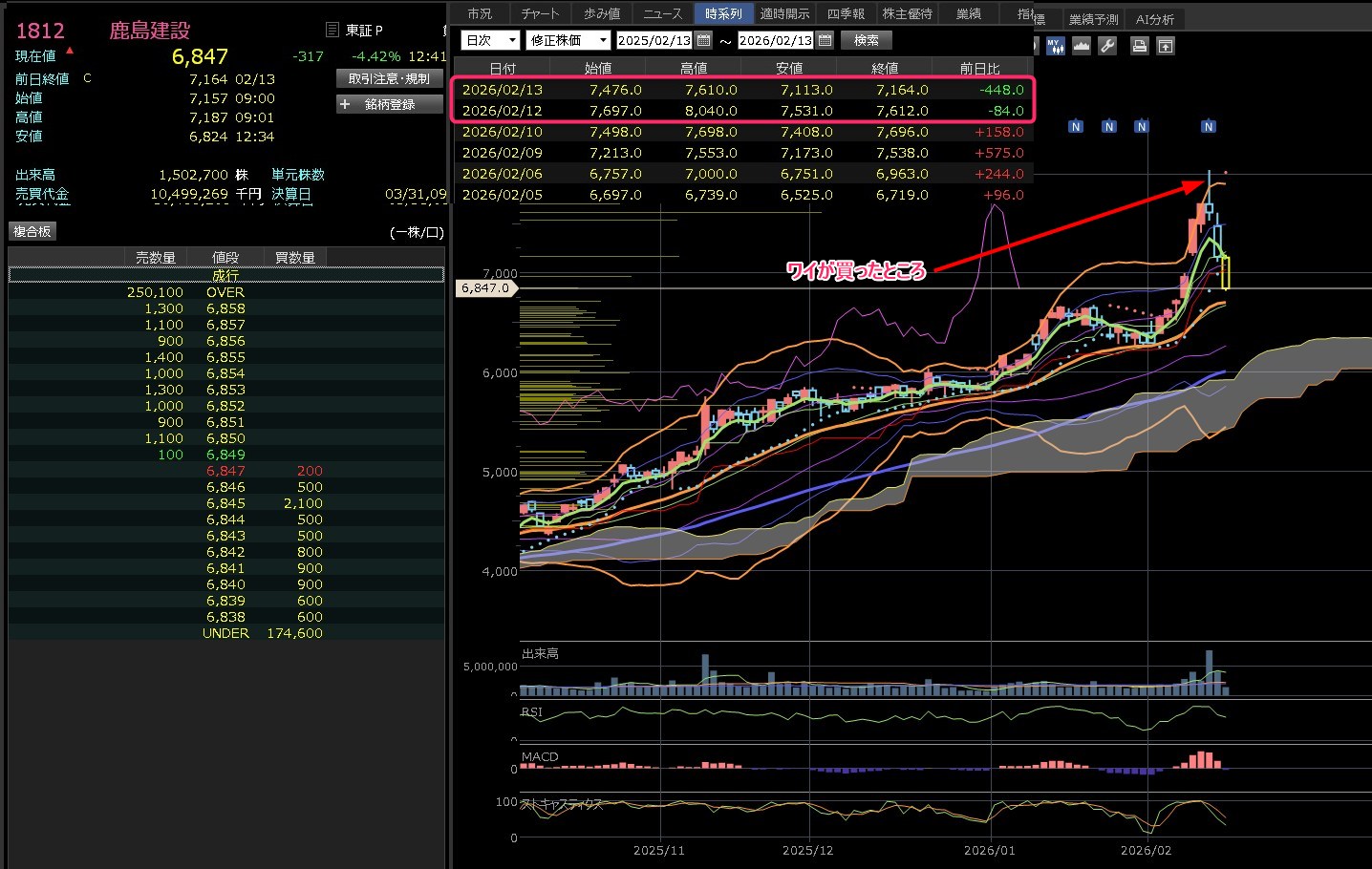Open the 四季報 tab
1372x869 pixels.
pos(846,13)
